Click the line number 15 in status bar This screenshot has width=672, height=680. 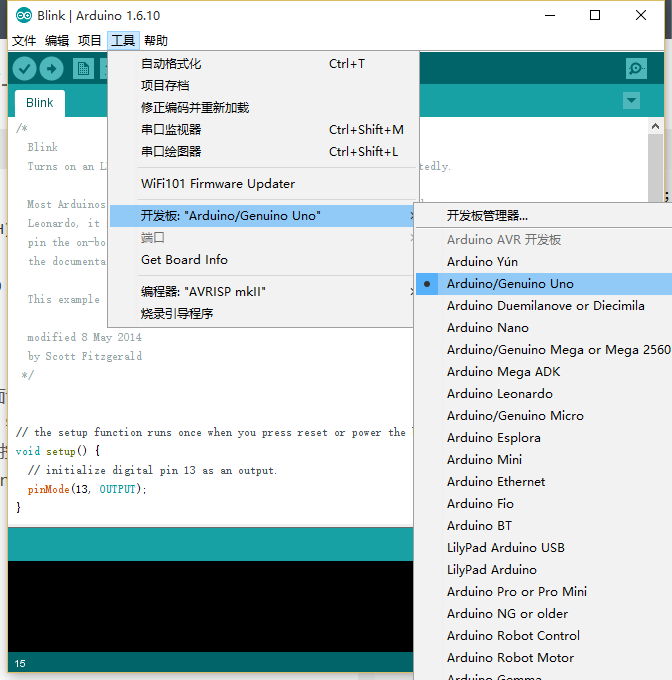pos(20,664)
